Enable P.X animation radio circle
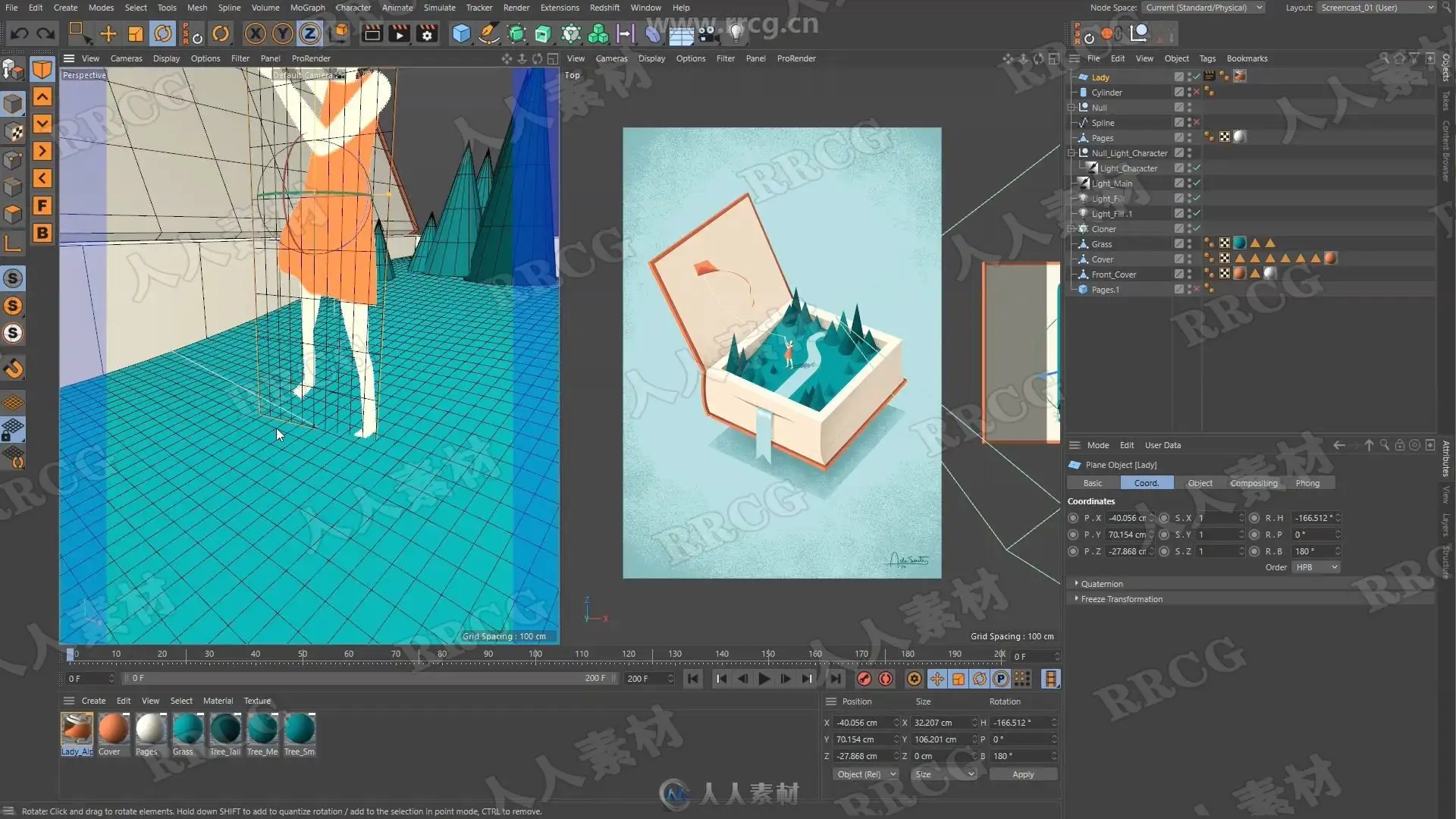Viewport: 1456px width, 819px height. click(1073, 518)
